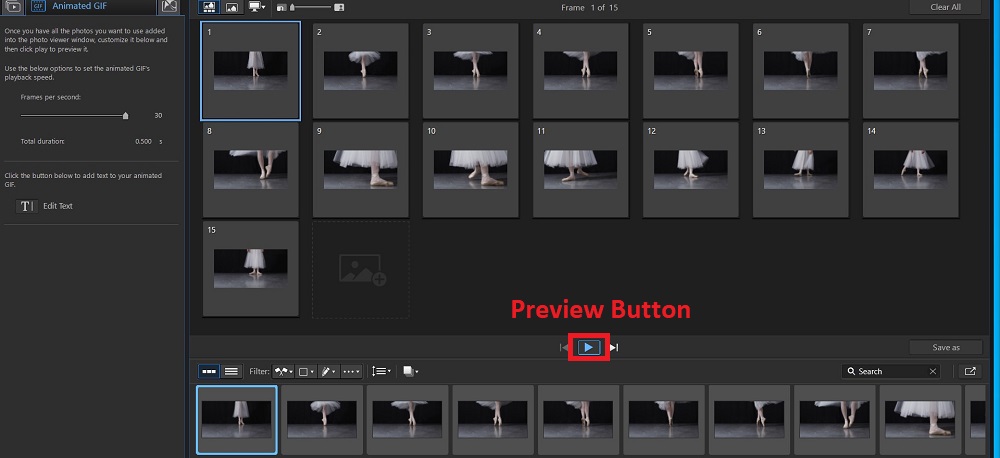Click the total duration value 0.500
This screenshot has width=1000, height=458.
pyautogui.click(x=143, y=142)
